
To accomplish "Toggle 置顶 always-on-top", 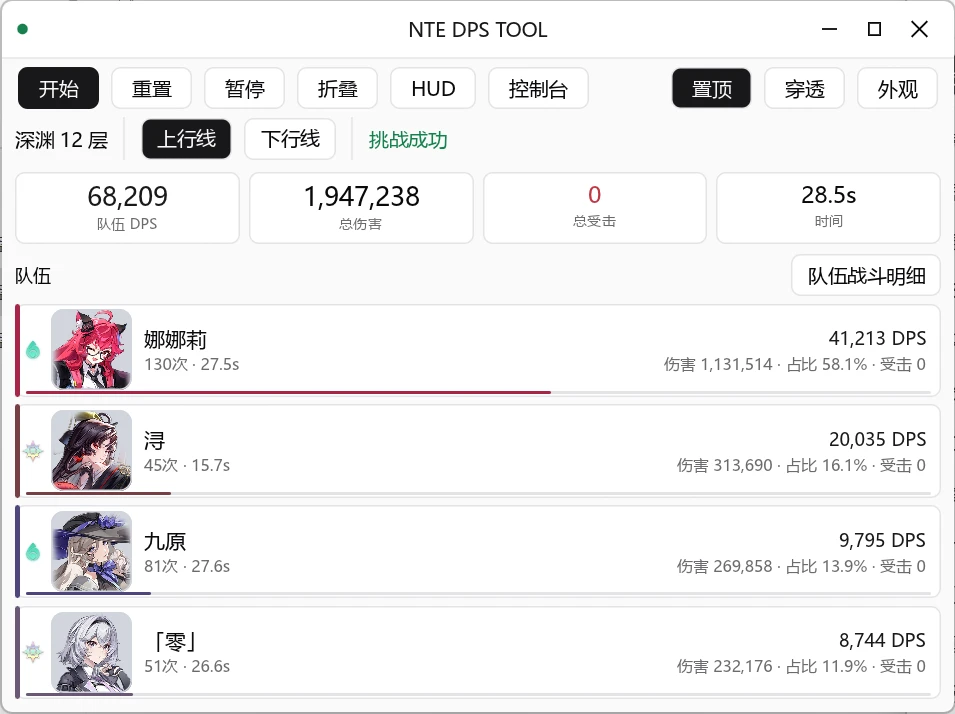I will click(711, 88).
